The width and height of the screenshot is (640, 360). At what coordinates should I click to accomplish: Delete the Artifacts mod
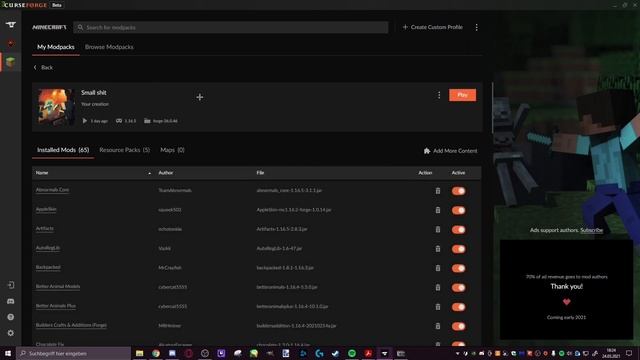(x=438, y=229)
